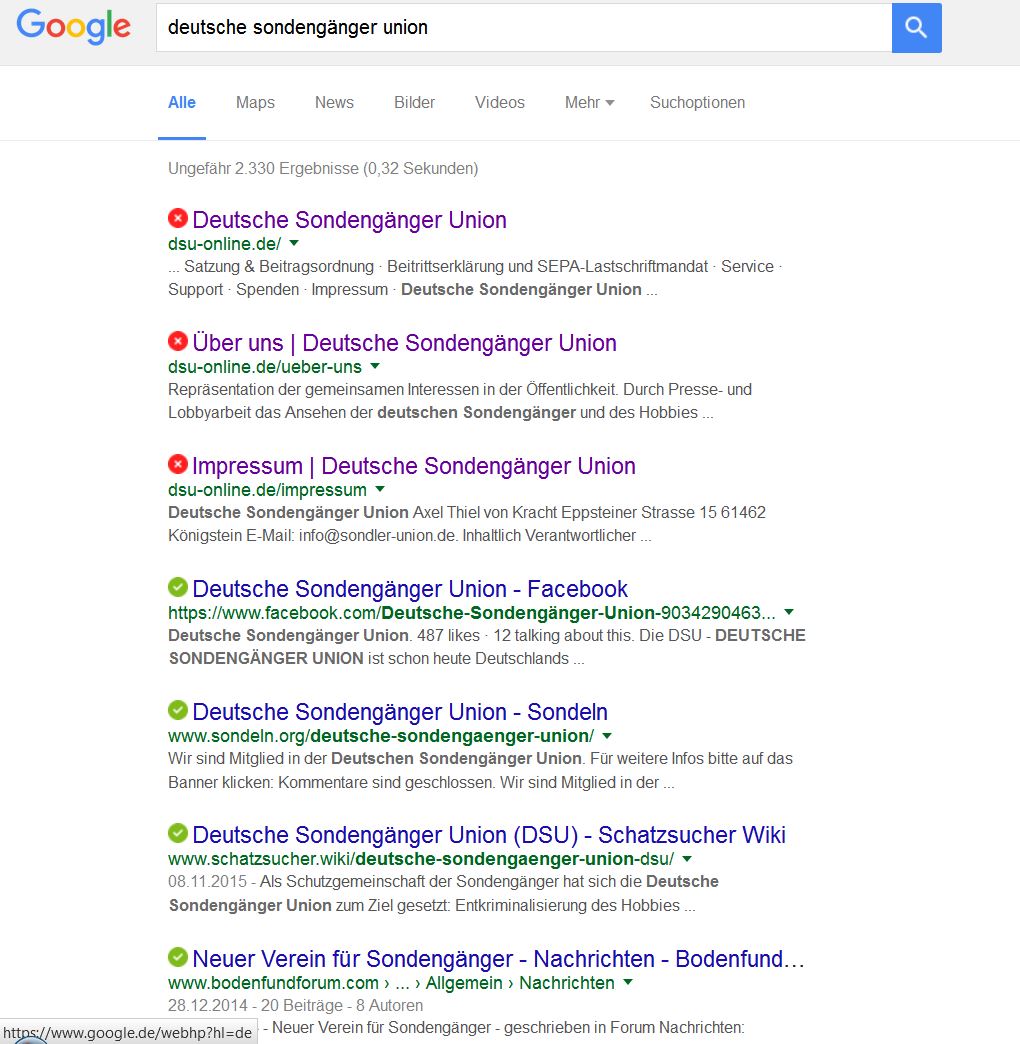Click into the Google search input field
The height and width of the screenshot is (1044, 1020).
pos(520,28)
